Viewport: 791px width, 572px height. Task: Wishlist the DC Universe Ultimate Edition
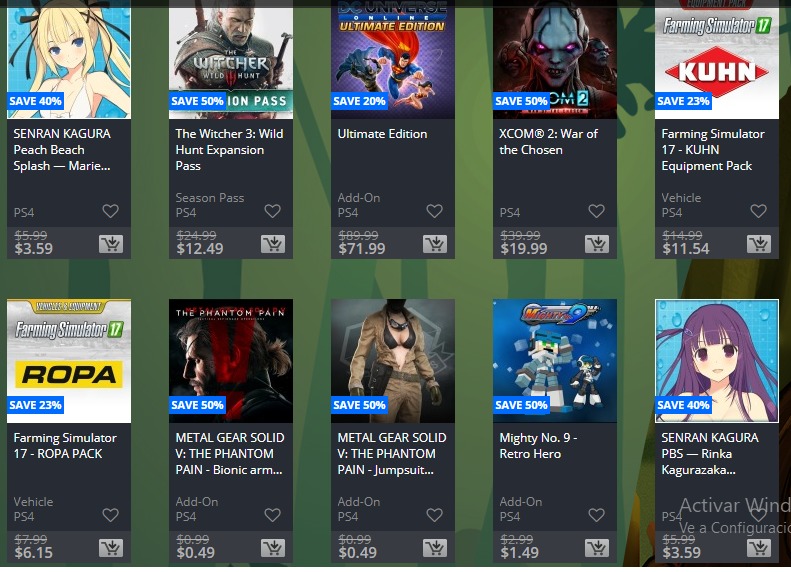pos(434,211)
